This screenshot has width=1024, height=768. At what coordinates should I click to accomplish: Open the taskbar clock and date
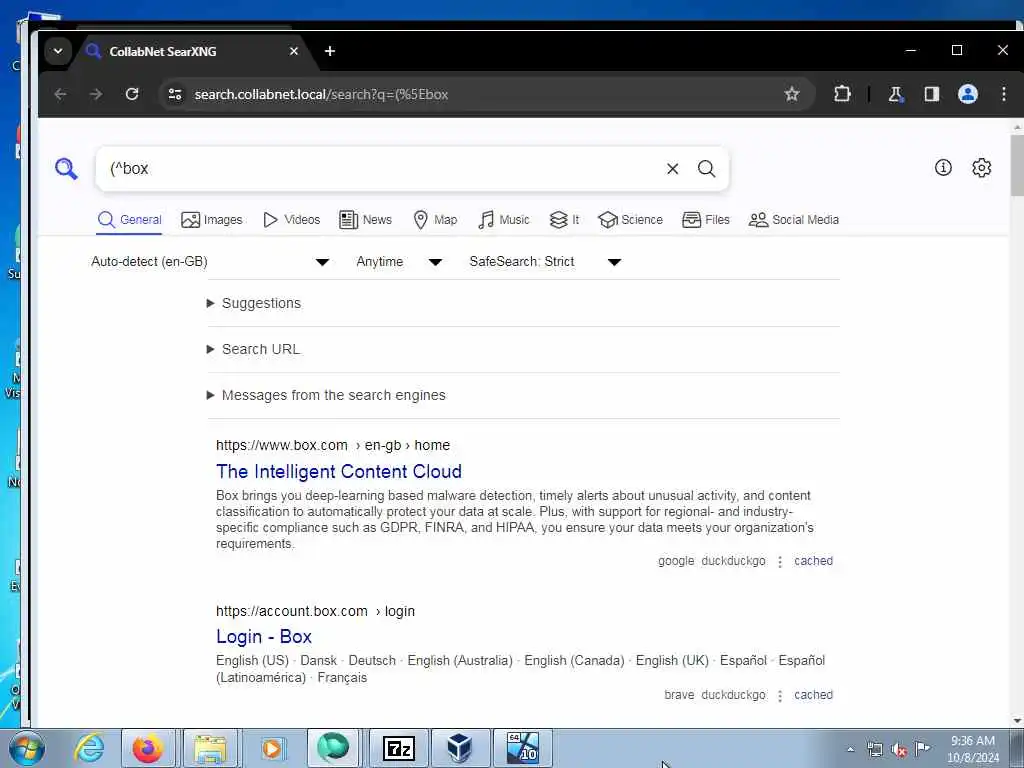coord(972,749)
